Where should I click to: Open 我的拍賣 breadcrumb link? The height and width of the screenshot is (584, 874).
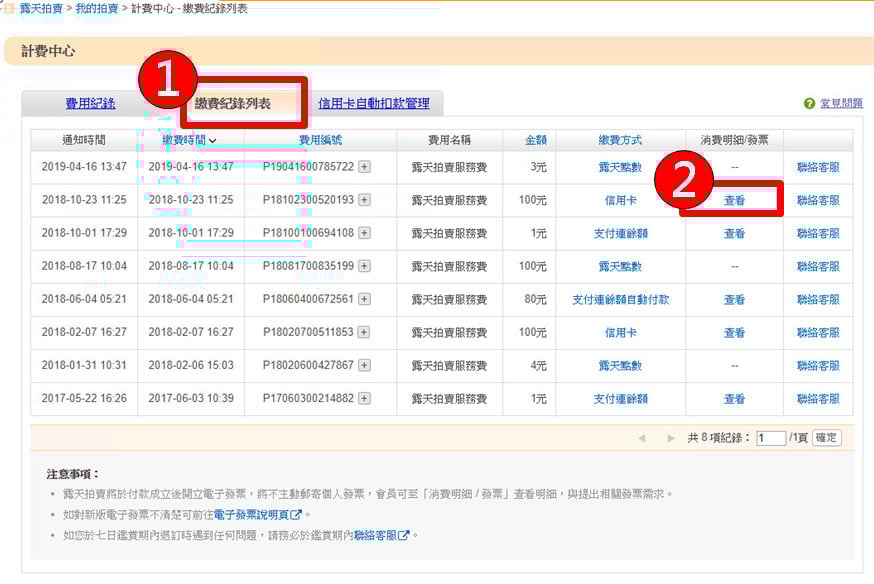(x=97, y=8)
